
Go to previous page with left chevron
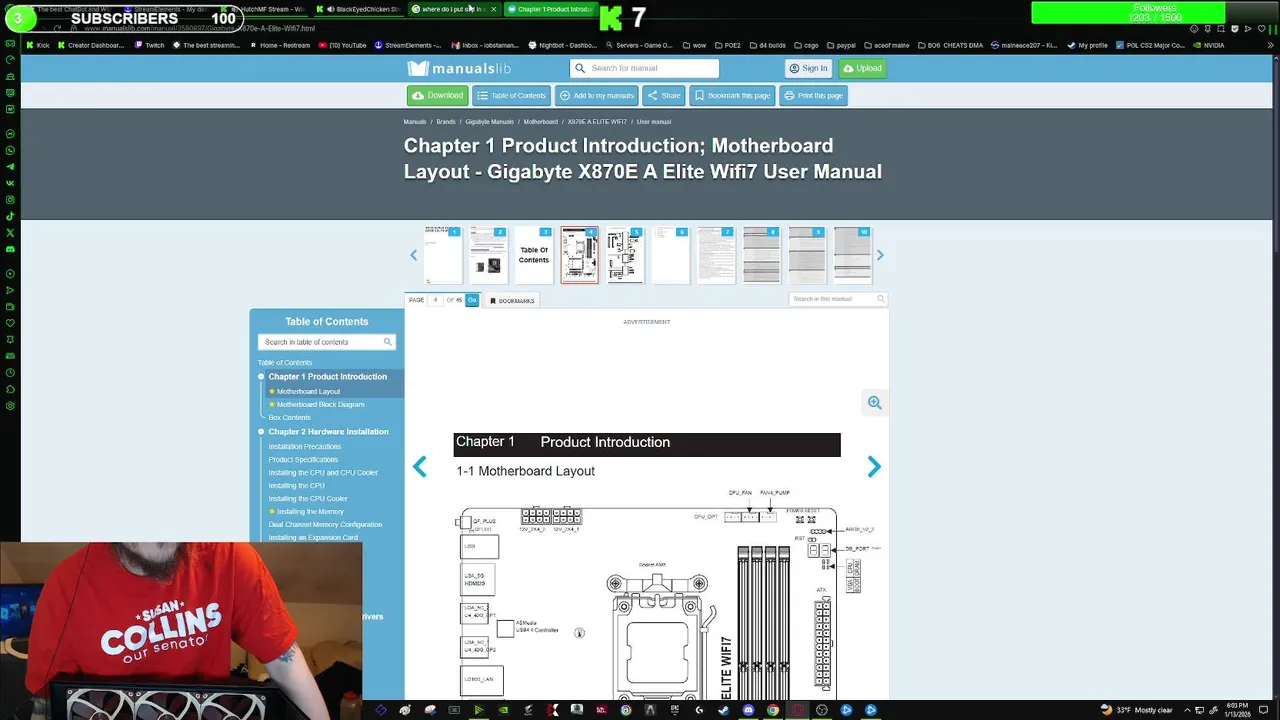click(x=420, y=467)
